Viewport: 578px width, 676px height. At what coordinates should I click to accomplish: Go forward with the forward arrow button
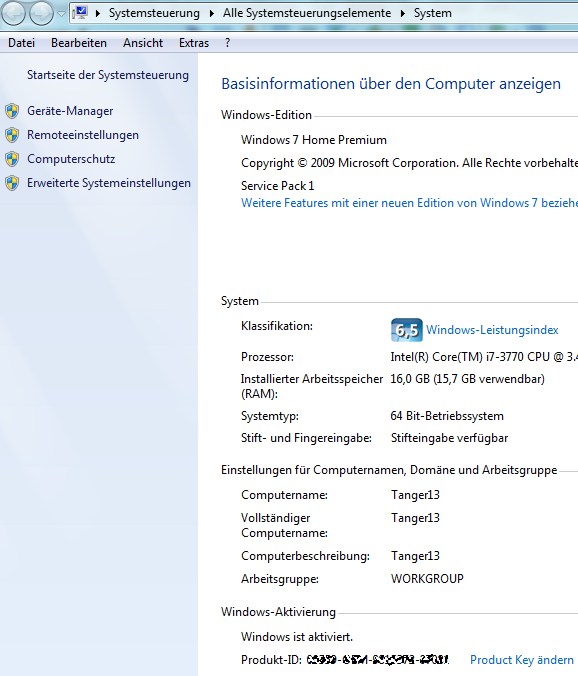point(41,13)
